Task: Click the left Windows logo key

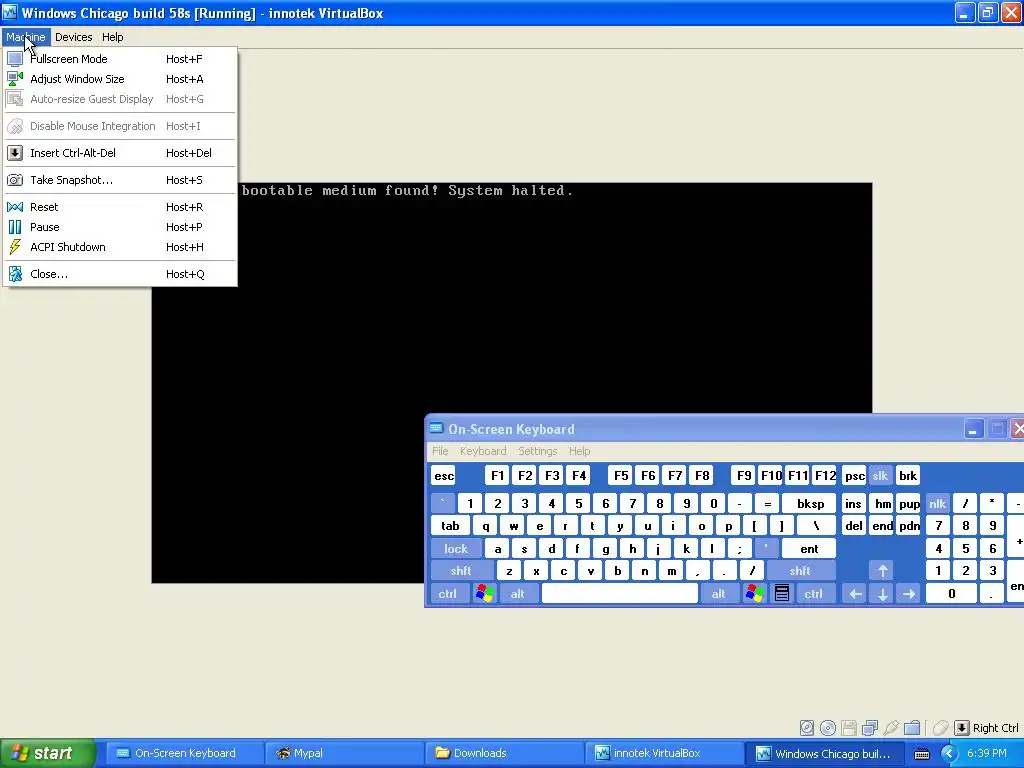Action: click(x=485, y=594)
